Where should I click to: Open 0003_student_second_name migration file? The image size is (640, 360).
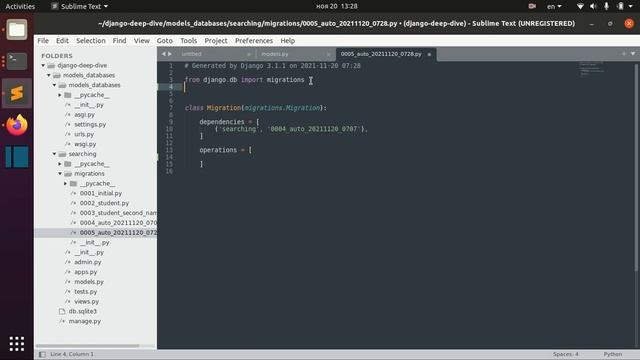pyautogui.click(x=118, y=213)
